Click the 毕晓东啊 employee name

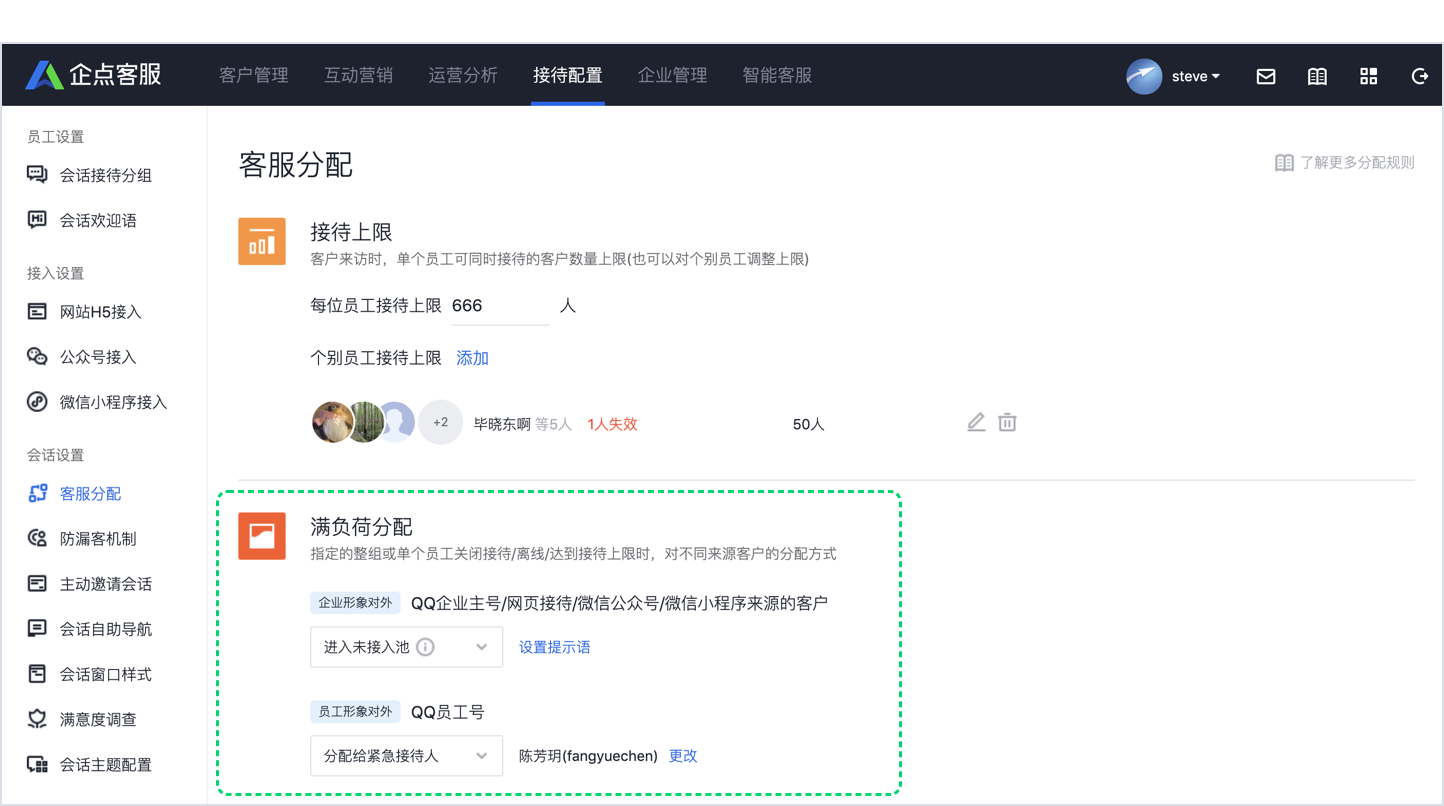pyautogui.click(x=502, y=424)
